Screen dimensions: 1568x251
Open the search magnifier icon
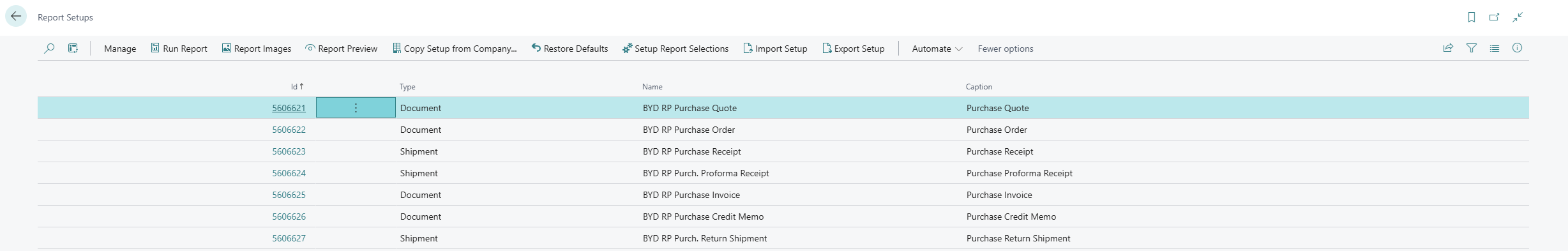pyautogui.click(x=49, y=49)
